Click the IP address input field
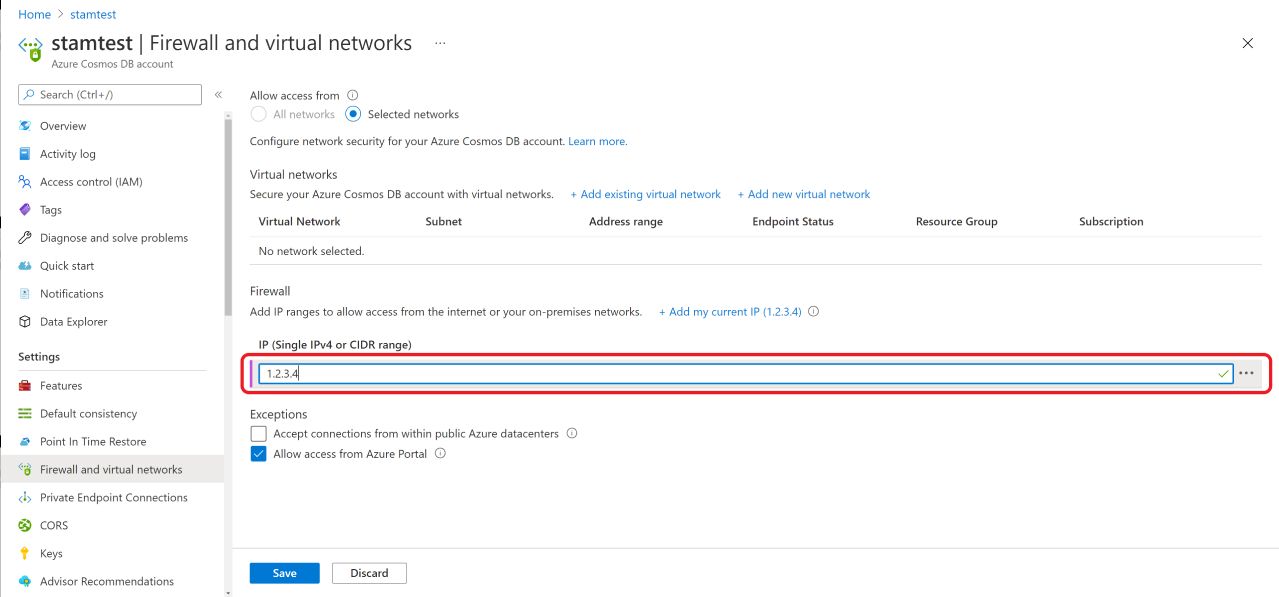 [746, 373]
